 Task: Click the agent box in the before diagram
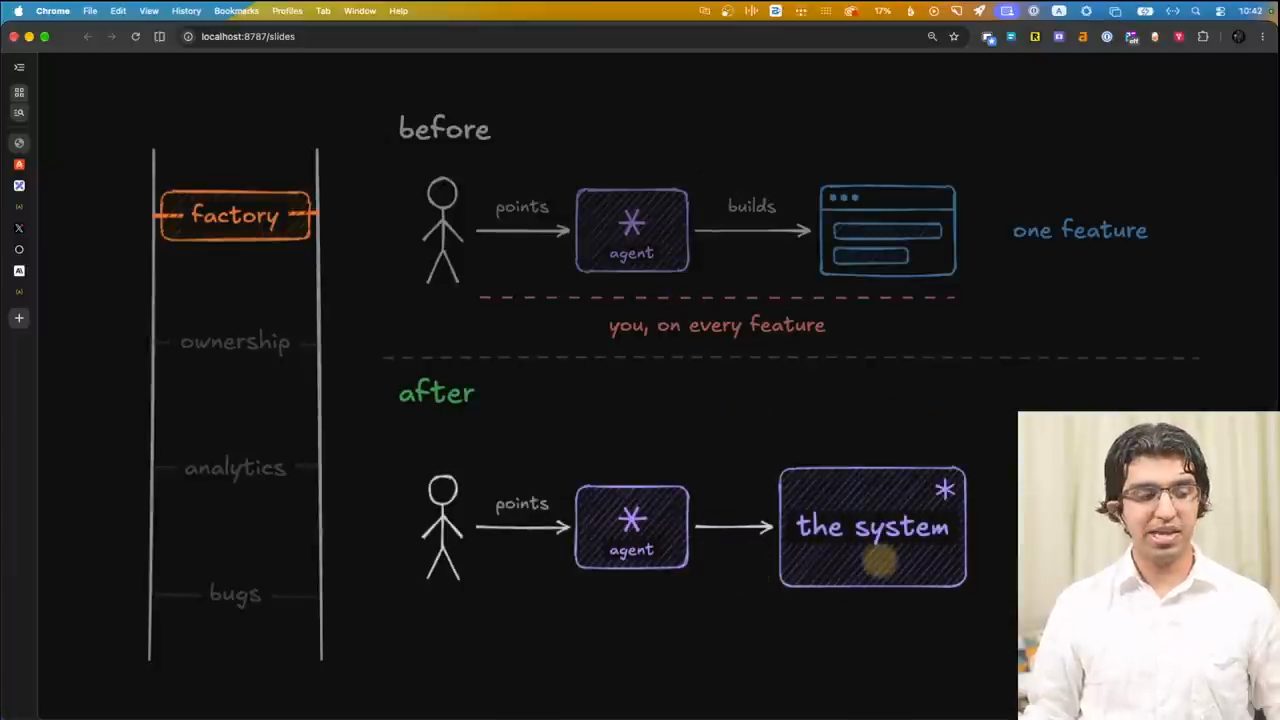[632, 231]
